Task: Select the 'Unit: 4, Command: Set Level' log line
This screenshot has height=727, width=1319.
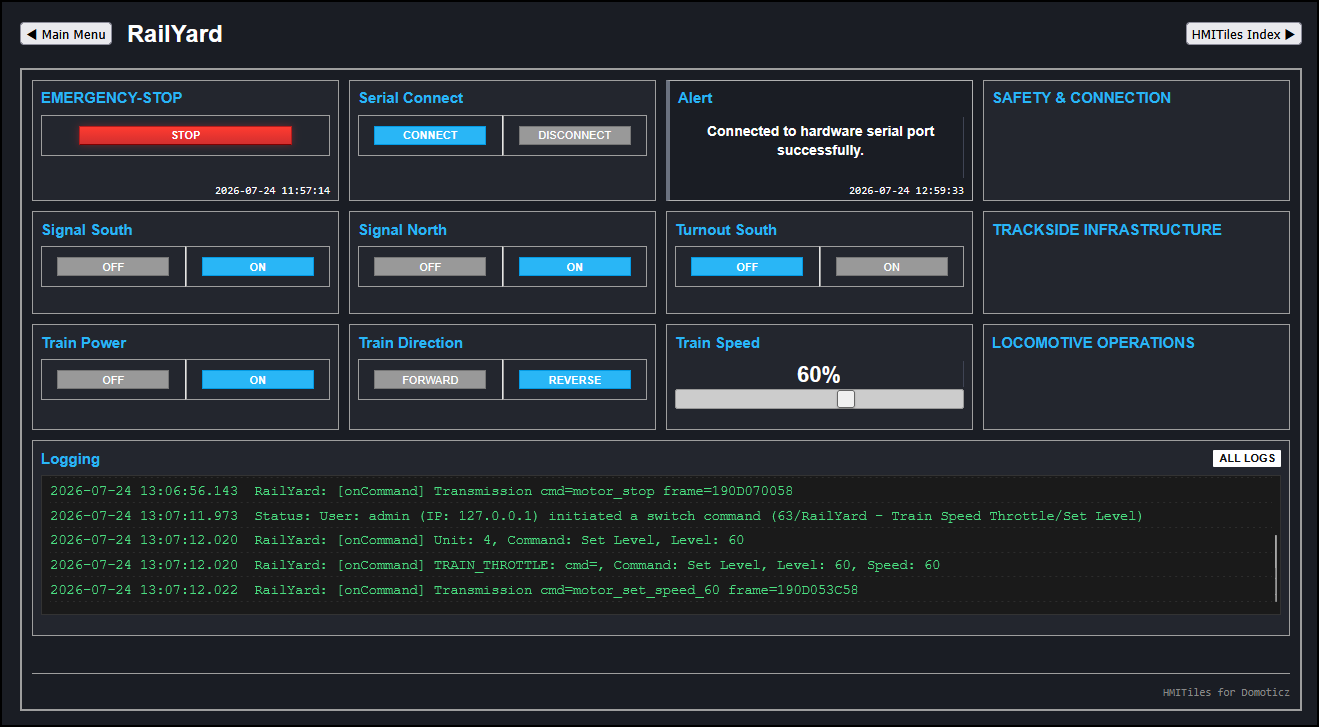Action: pos(397,540)
